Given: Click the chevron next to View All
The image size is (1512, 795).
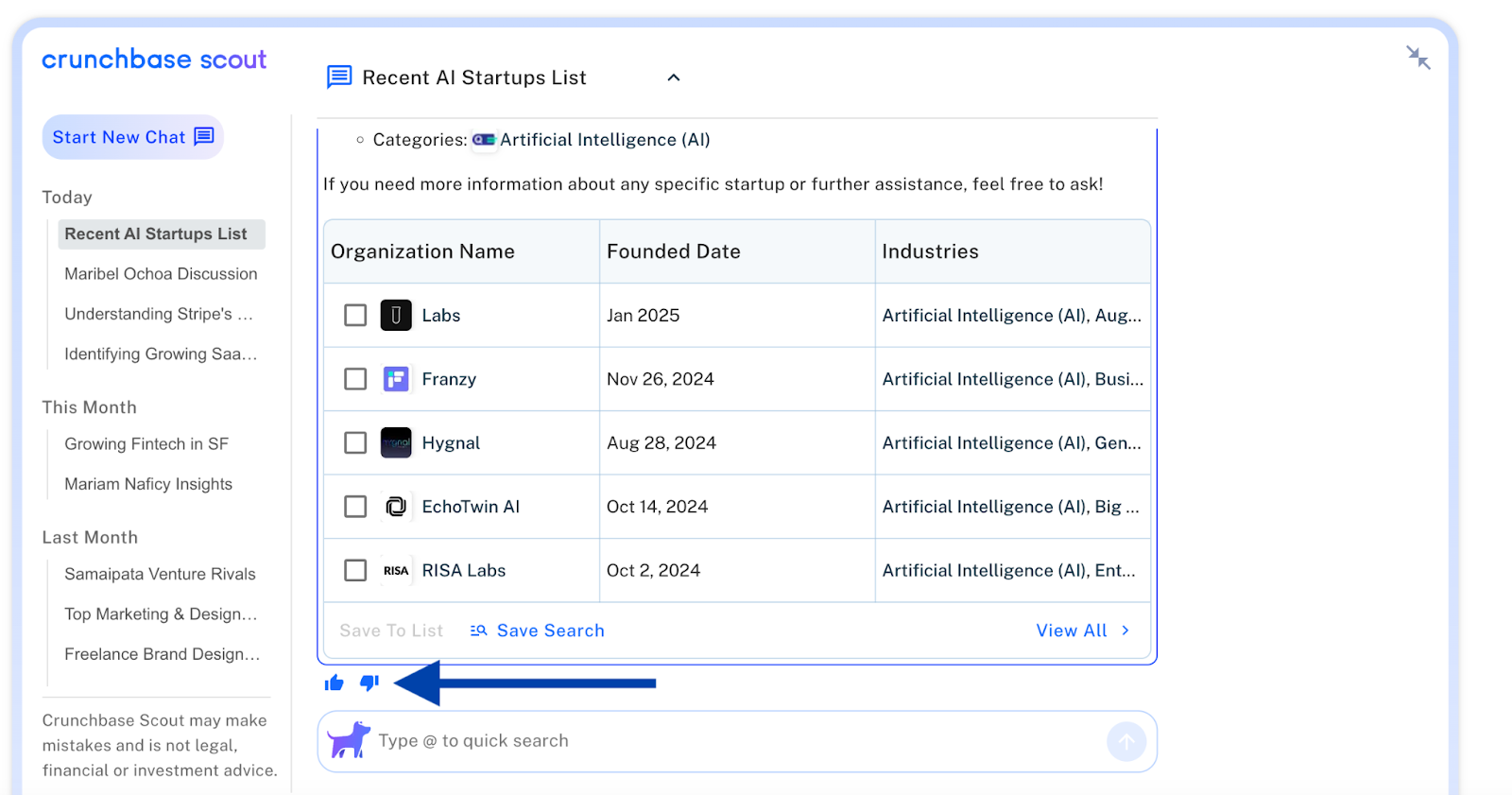Looking at the screenshot, I should click(1125, 631).
